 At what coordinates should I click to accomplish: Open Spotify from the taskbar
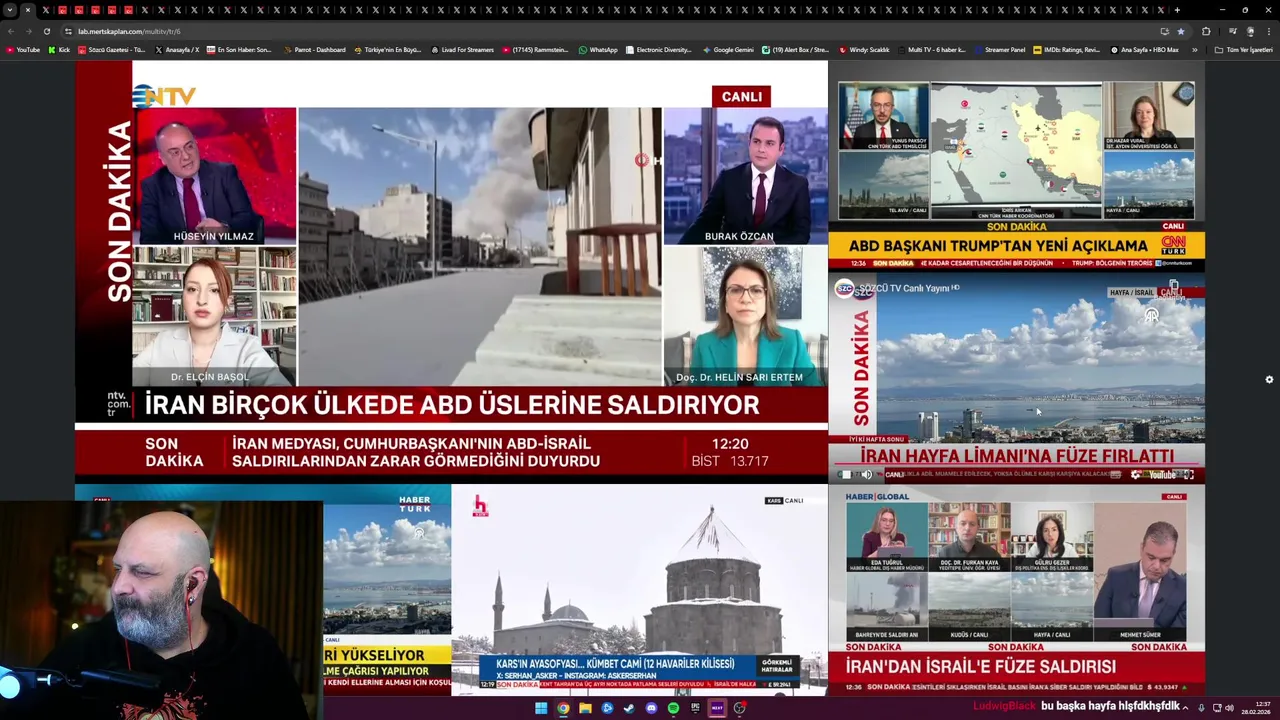tap(673, 708)
